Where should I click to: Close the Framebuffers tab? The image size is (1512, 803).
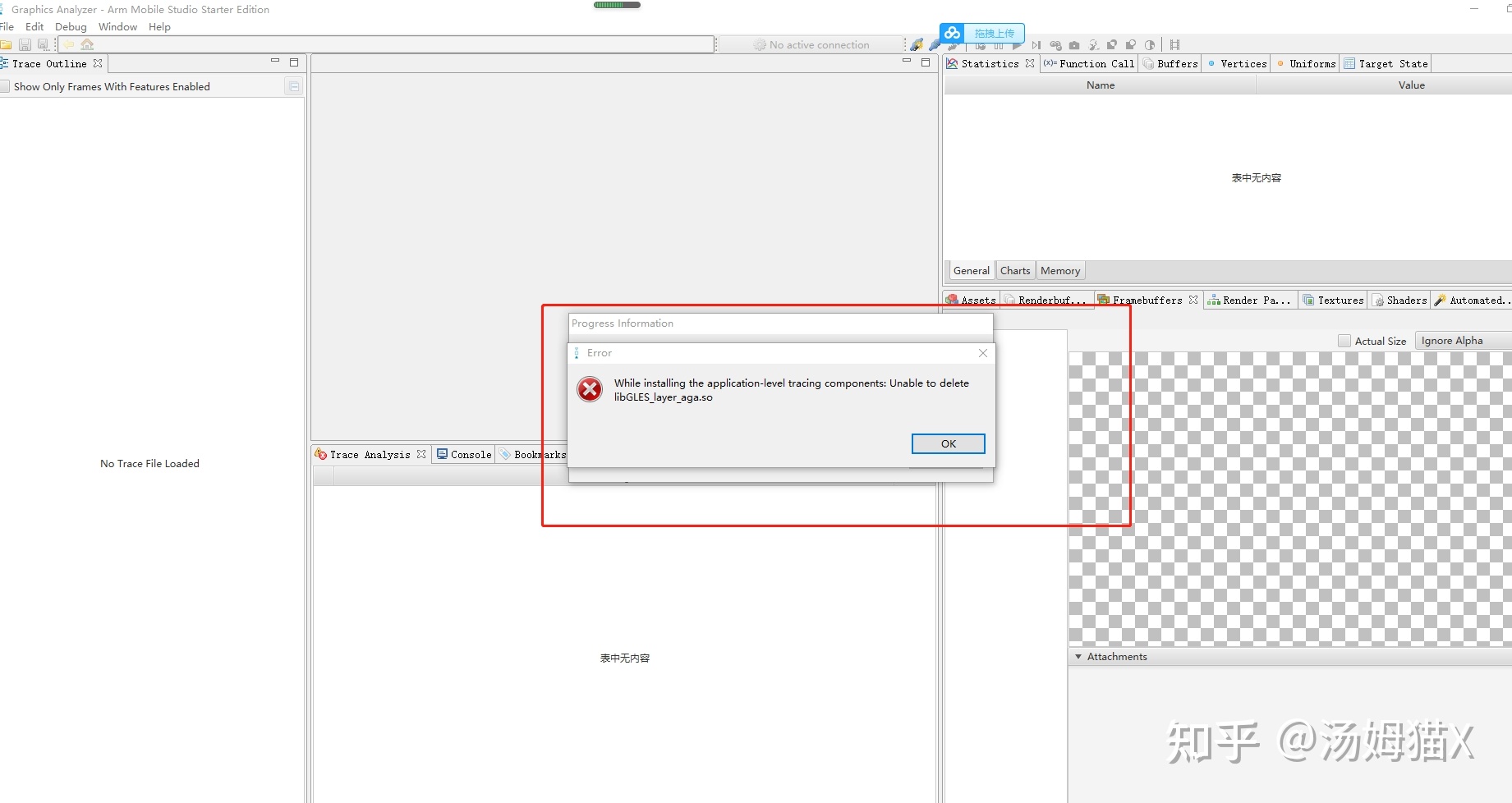(x=1193, y=300)
